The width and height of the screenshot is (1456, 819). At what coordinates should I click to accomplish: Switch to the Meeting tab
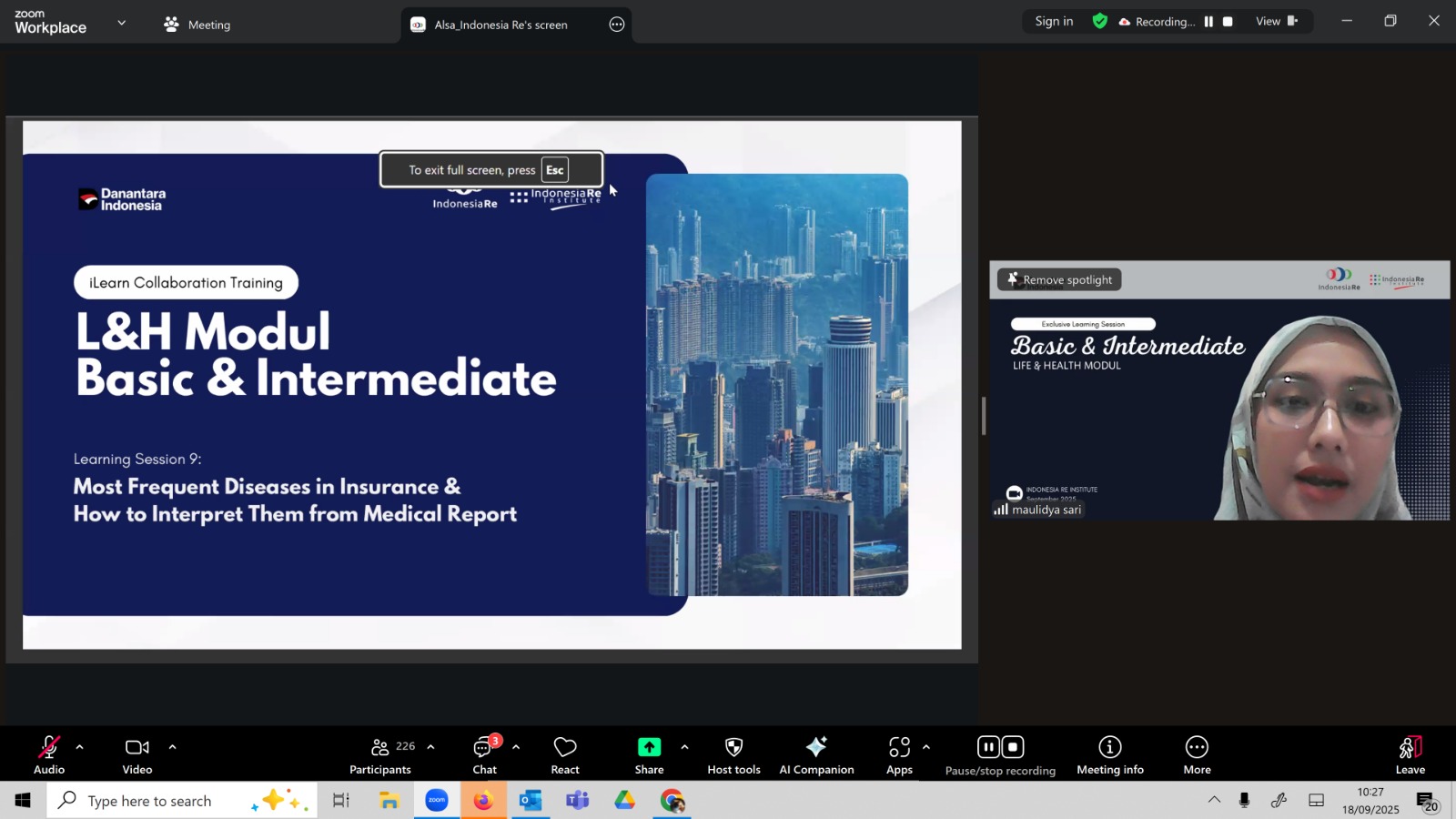[x=197, y=25]
